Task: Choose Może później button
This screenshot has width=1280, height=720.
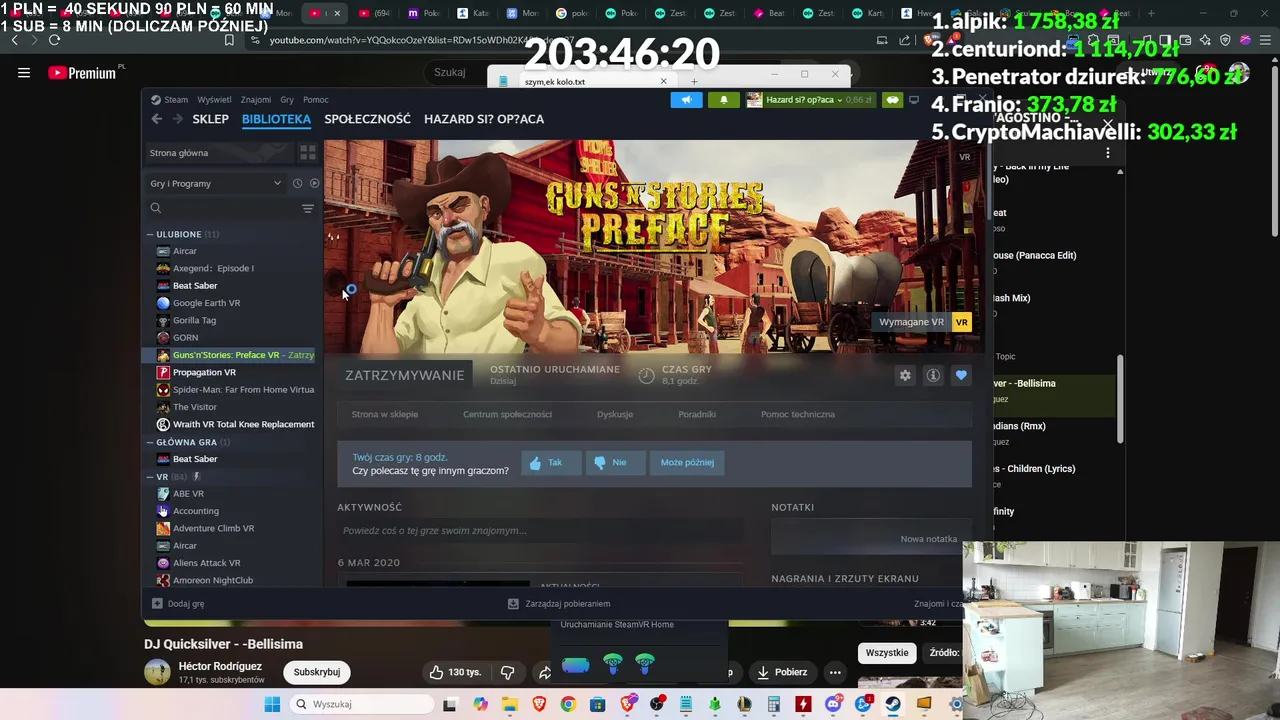Action: pos(687,463)
